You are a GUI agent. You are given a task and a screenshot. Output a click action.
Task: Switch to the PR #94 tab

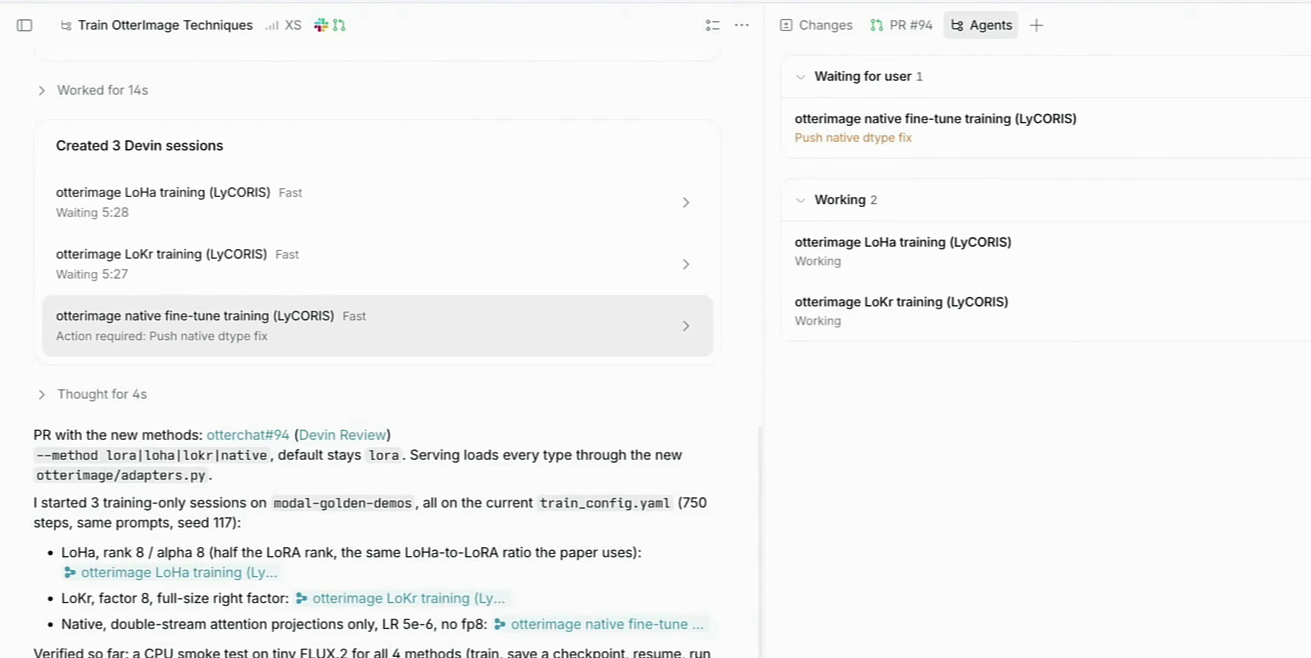pyautogui.click(x=901, y=25)
